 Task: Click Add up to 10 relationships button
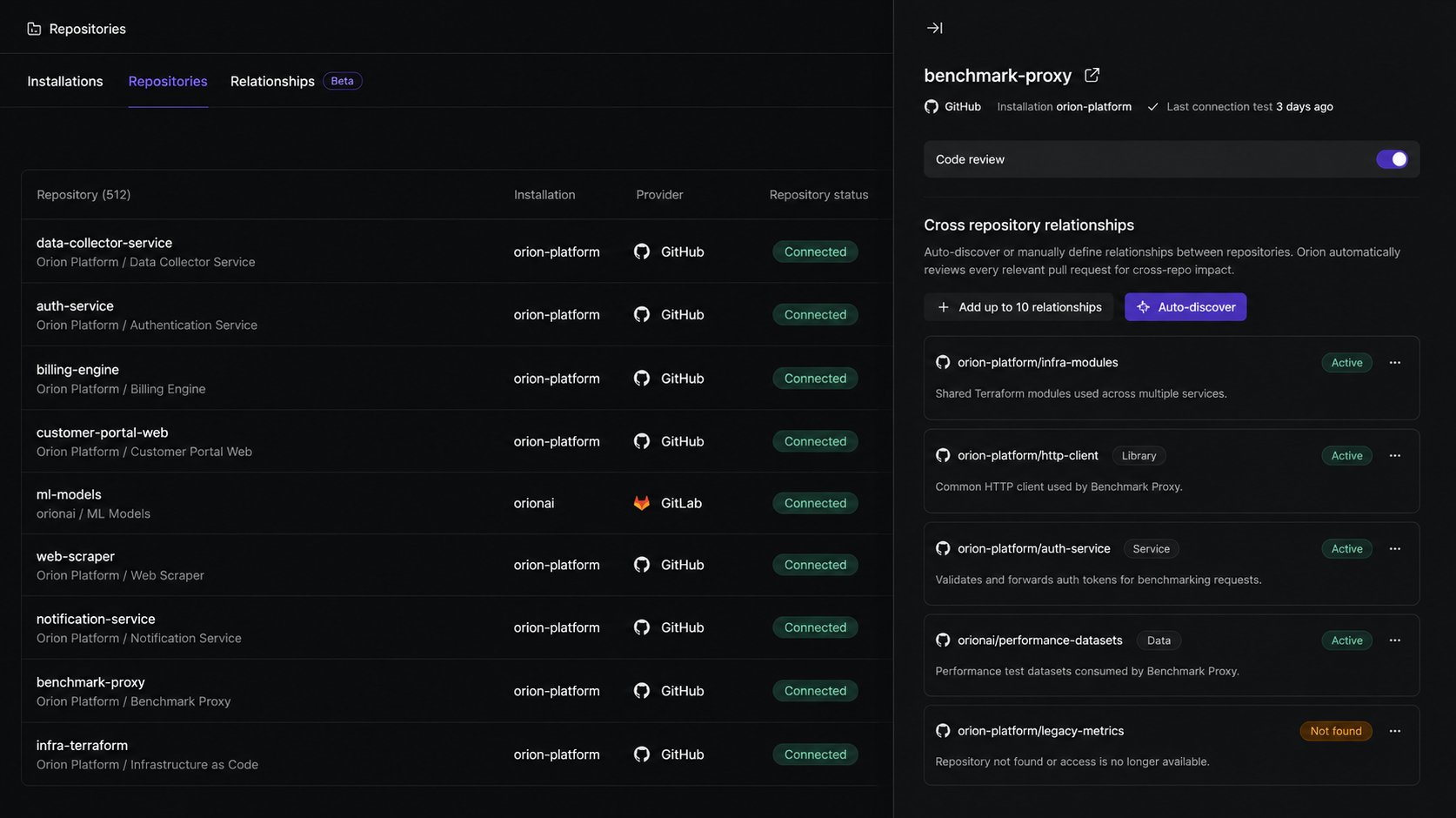1019,307
